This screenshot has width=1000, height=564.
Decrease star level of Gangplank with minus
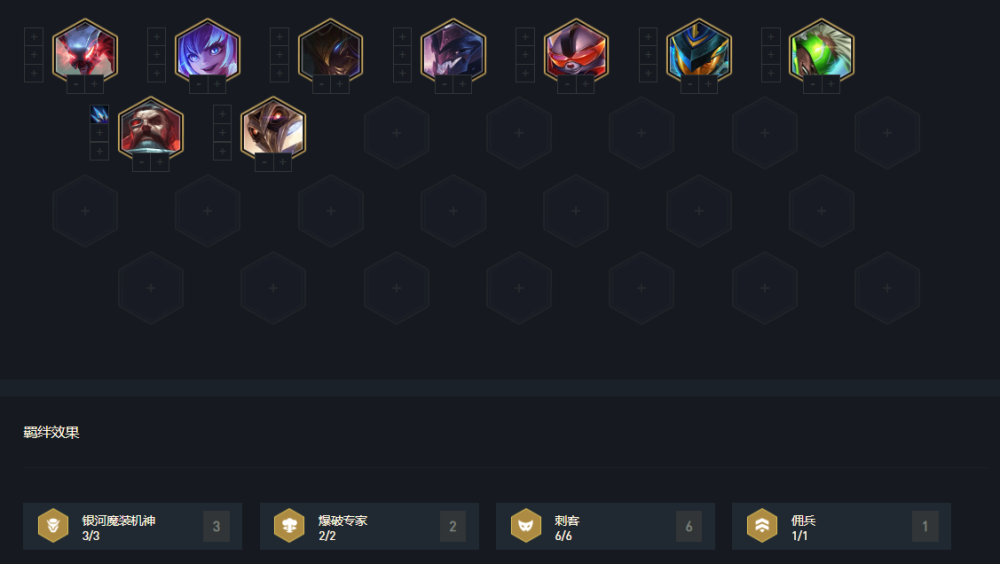pos(142,163)
